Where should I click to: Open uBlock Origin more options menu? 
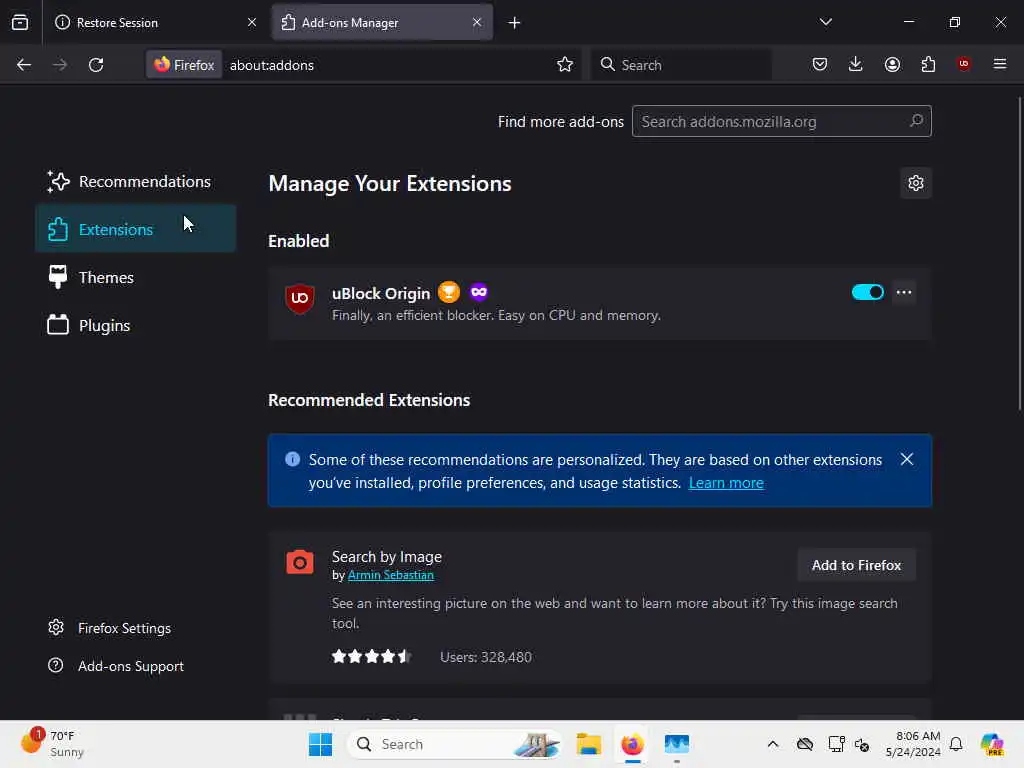tap(904, 292)
